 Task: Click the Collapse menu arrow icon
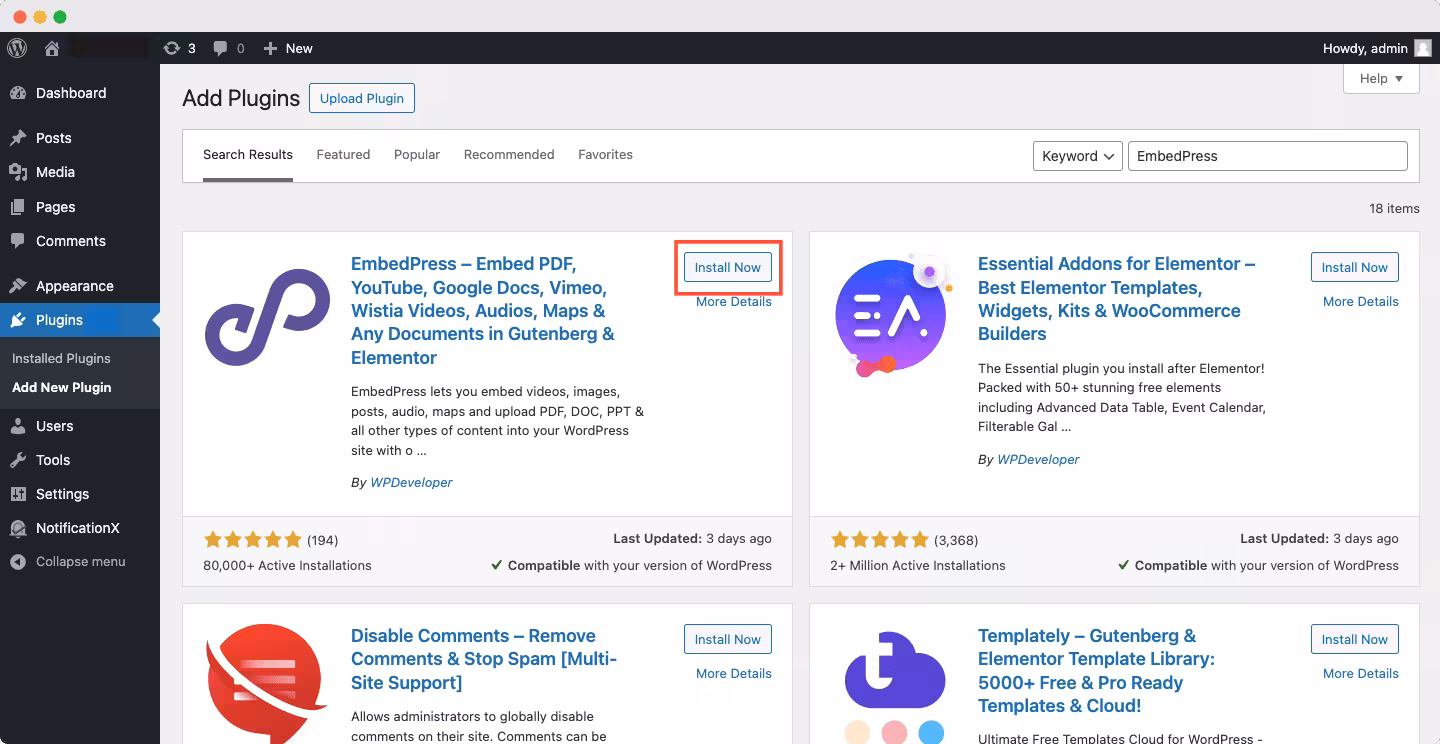click(18, 562)
